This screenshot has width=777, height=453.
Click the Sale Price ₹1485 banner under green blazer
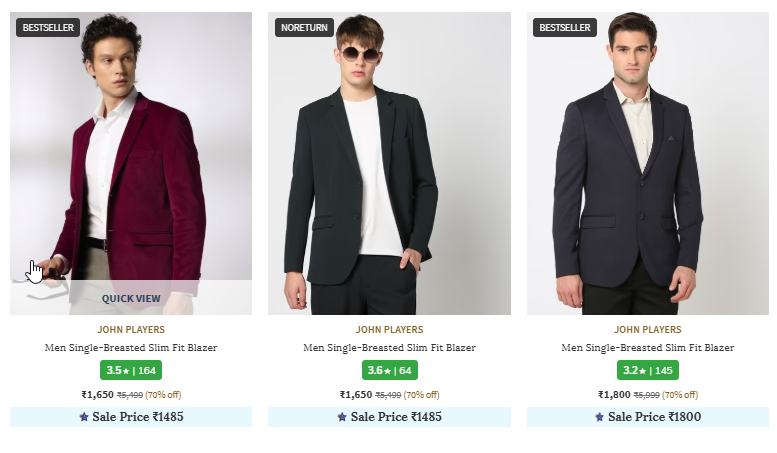(x=389, y=417)
